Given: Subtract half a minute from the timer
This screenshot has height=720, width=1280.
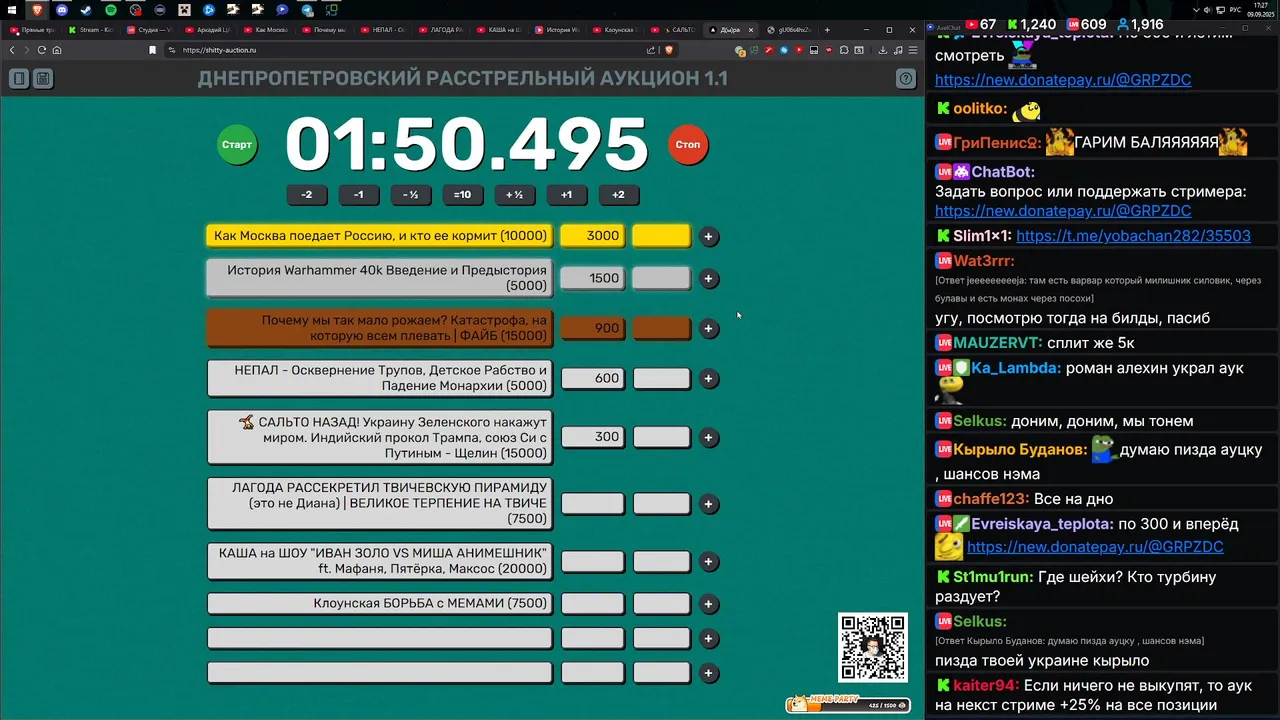Looking at the screenshot, I should point(410,195).
